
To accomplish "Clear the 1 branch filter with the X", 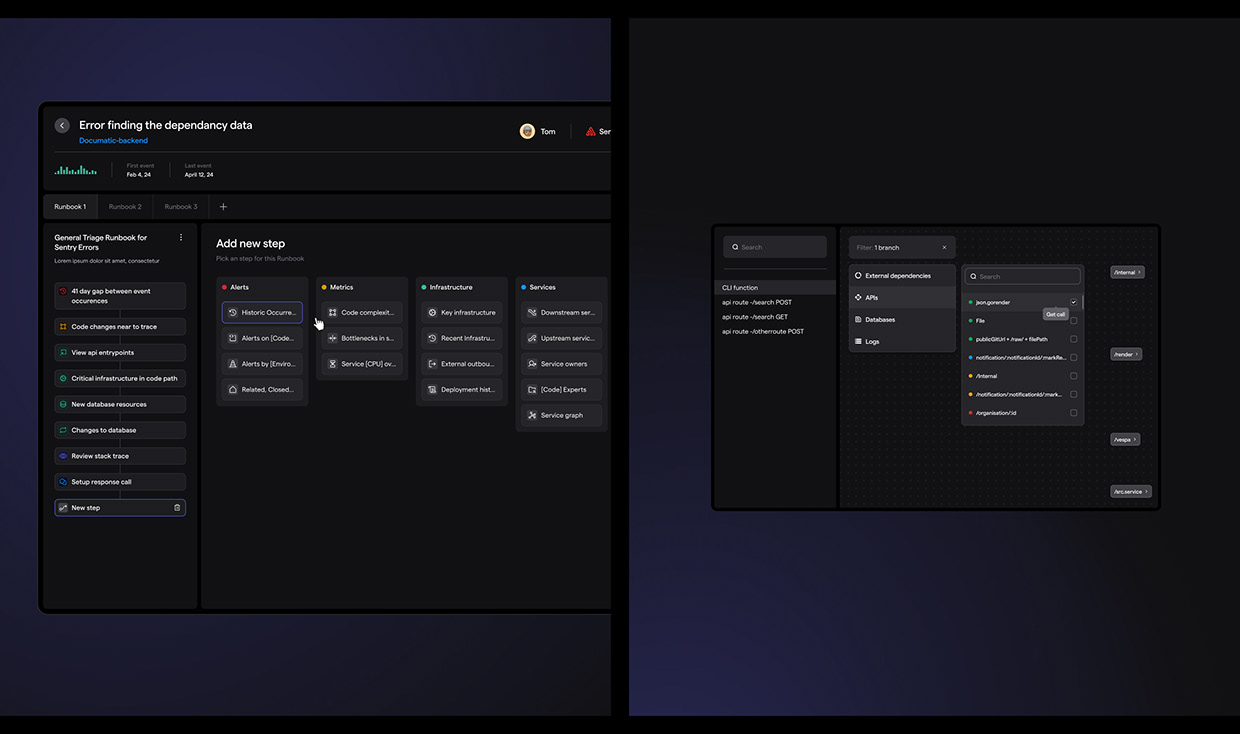I will pyautogui.click(x=944, y=248).
